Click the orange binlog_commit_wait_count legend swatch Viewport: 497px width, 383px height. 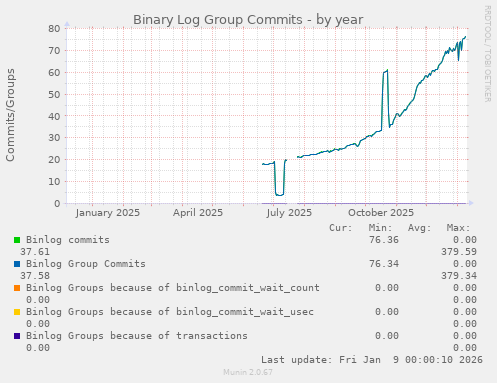pos(17,288)
